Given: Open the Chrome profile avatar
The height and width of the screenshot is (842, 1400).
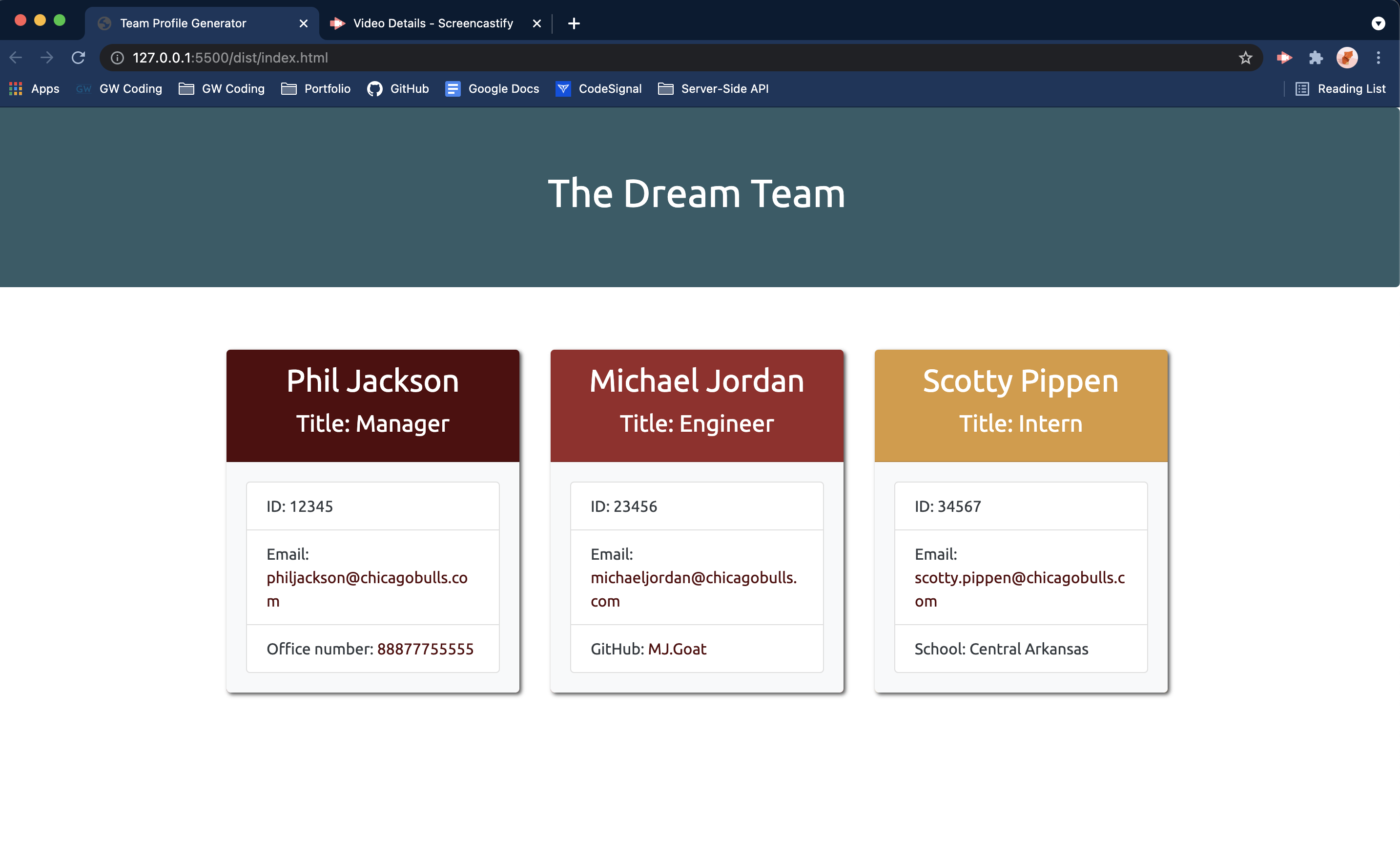Looking at the screenshot, I should (x=1347, y=57).
